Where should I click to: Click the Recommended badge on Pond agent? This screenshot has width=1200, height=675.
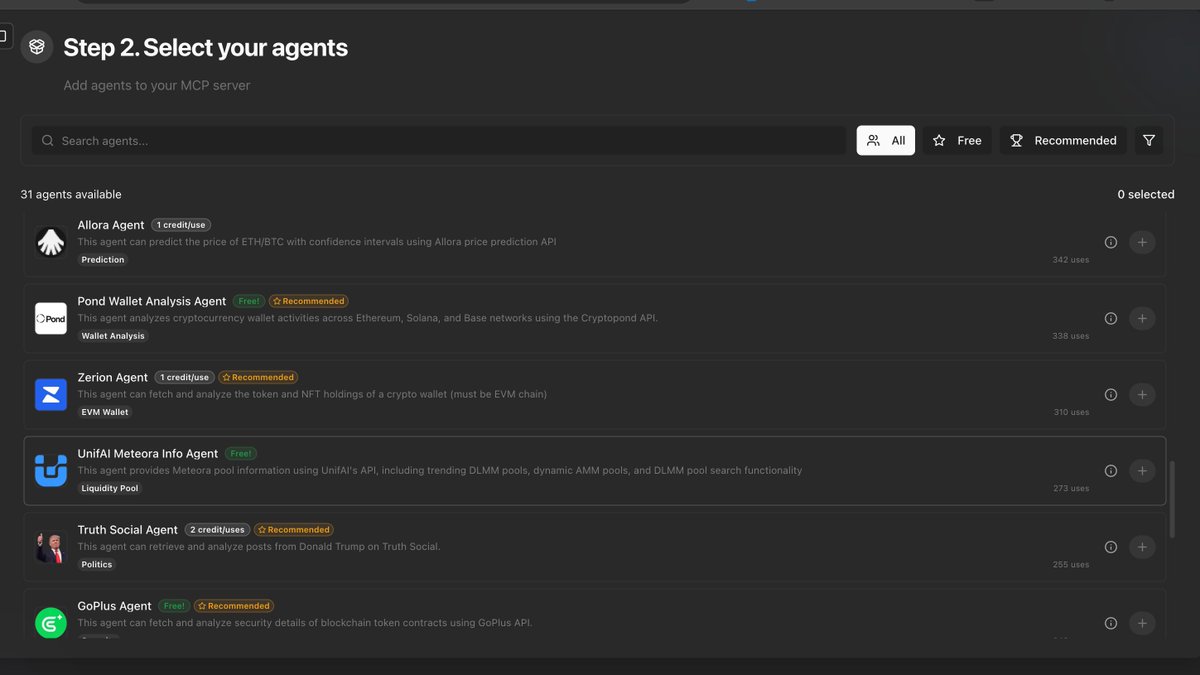tap(309, 301)
